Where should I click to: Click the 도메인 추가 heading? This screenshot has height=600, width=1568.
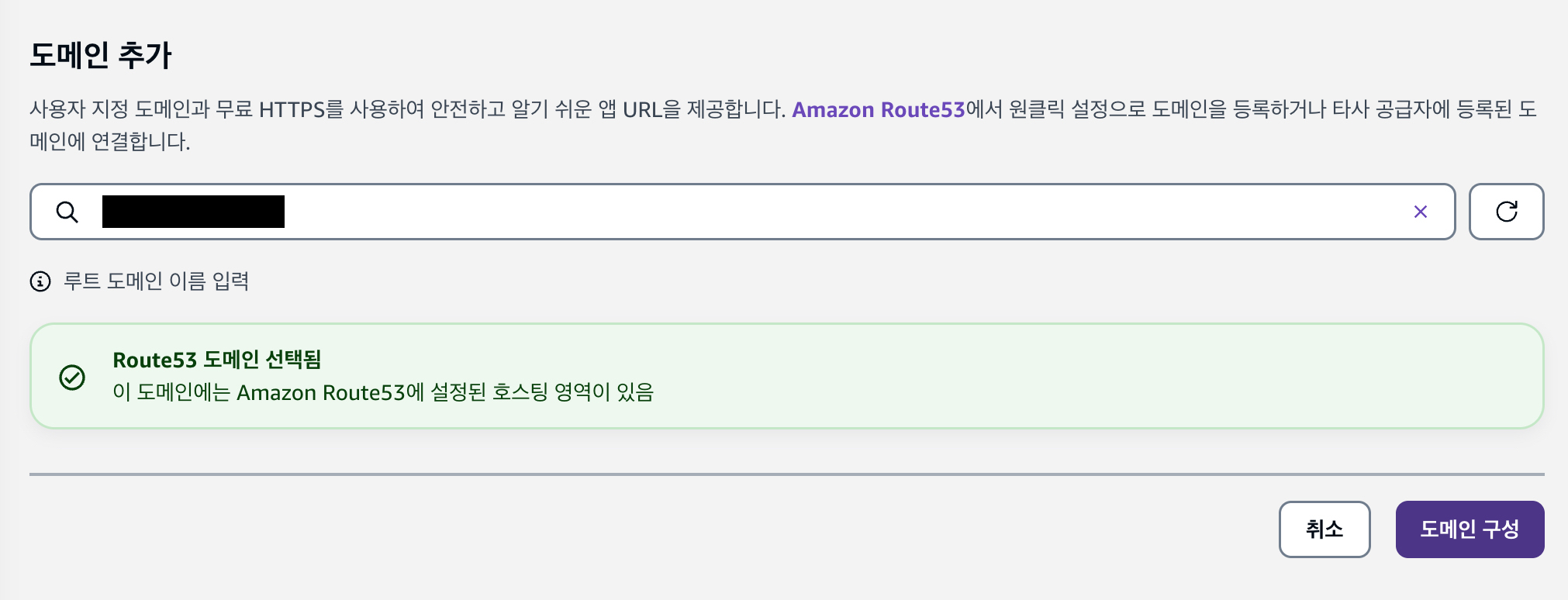coord(101,55)
